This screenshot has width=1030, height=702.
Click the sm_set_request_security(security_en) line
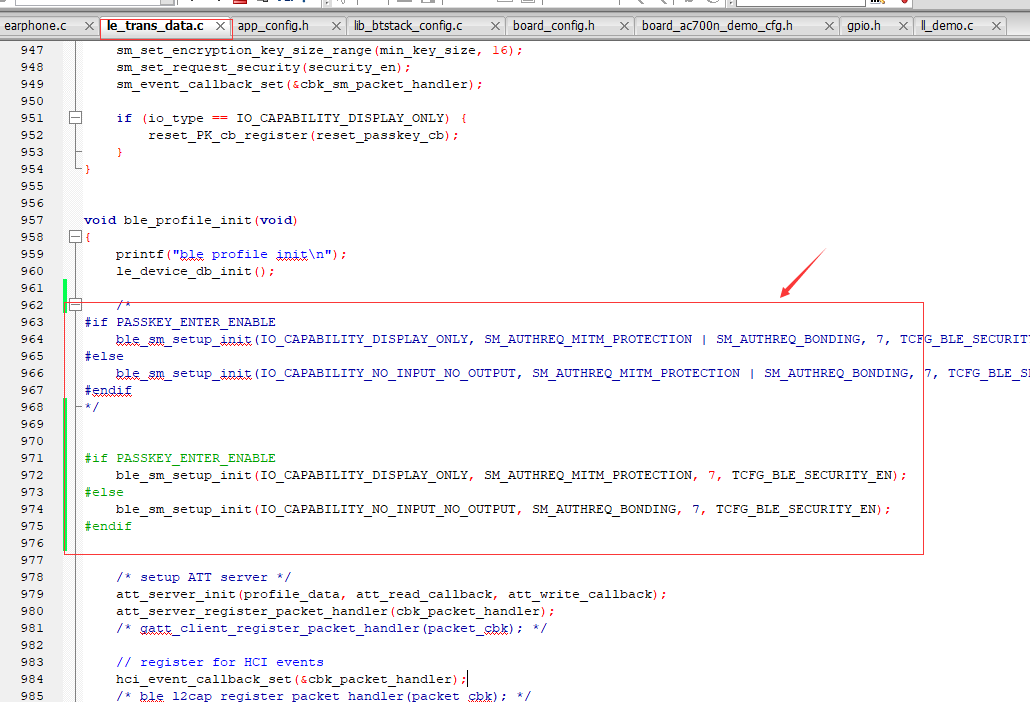click(x=263, y=67)
